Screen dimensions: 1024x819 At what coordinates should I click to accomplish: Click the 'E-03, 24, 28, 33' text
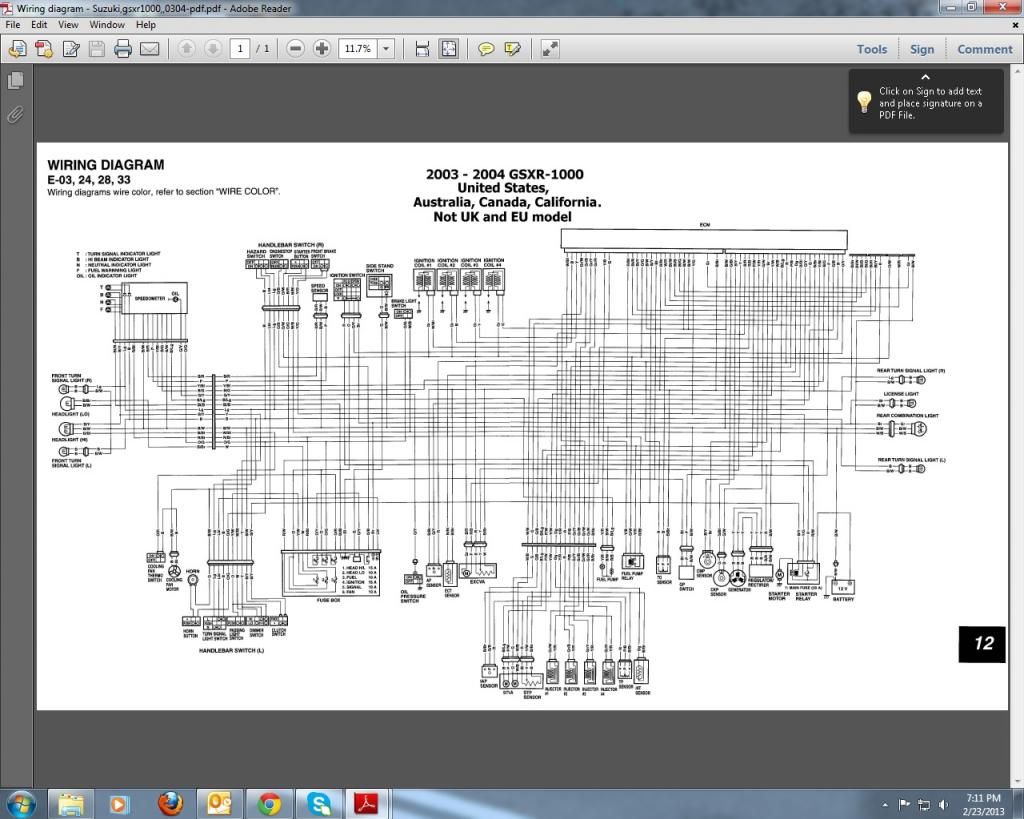click(89, 180)
